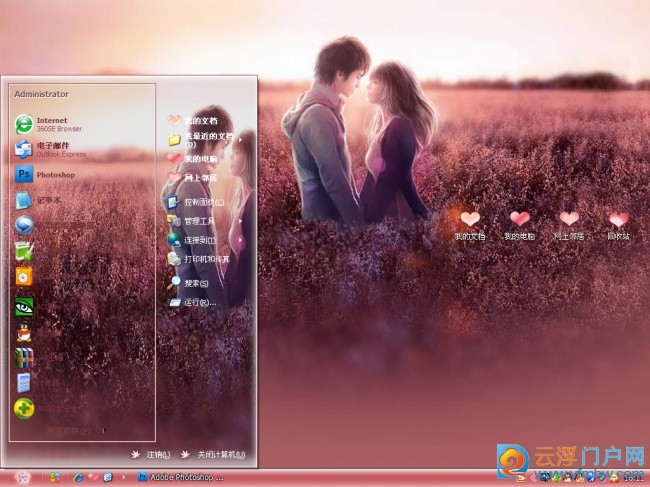Open 运行 Run dialog entry
The height and width of the screenshot is (487, 650).
point(192,303)
